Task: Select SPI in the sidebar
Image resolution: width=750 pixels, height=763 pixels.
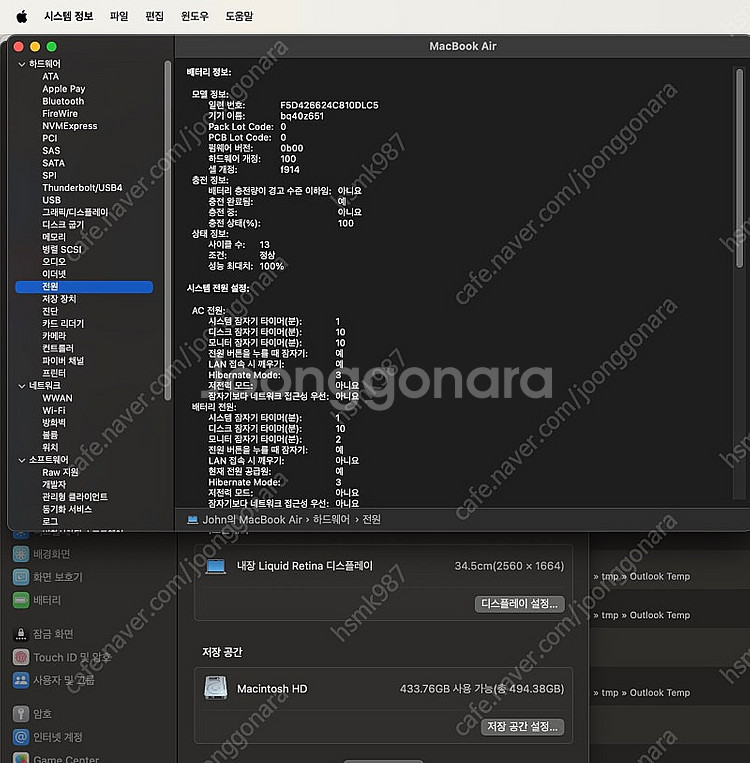Action: tap(49, 175)
